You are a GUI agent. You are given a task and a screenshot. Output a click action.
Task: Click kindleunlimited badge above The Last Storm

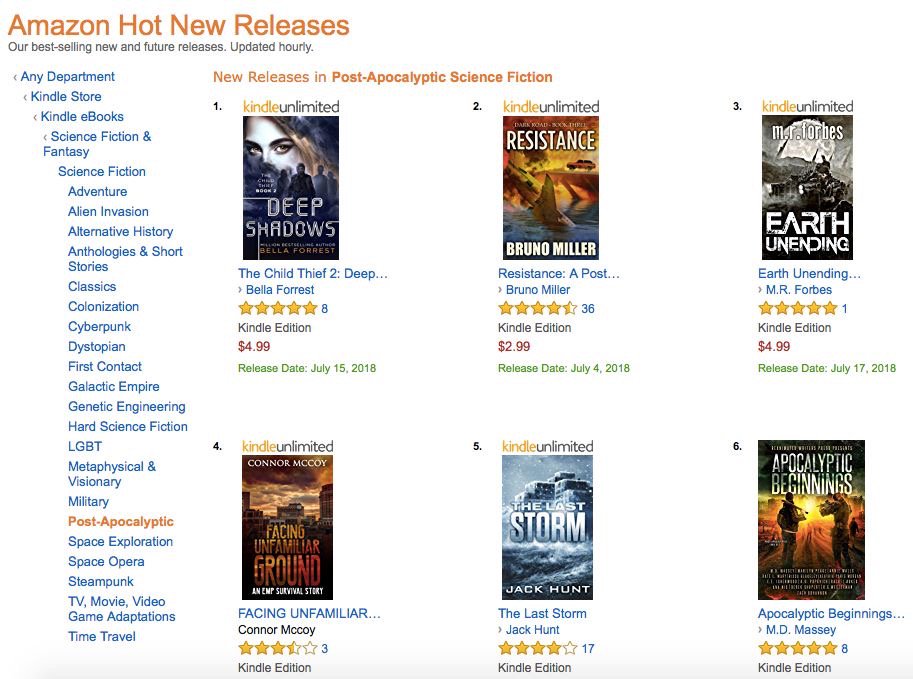pyautogui.click(x=547, y=447)
